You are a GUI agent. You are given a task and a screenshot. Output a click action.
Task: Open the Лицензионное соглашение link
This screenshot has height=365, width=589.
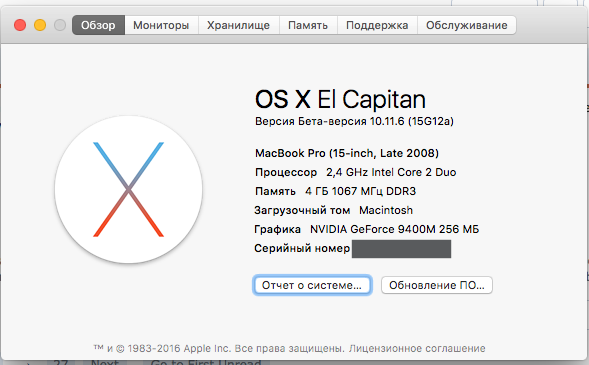tap(417, 348)
